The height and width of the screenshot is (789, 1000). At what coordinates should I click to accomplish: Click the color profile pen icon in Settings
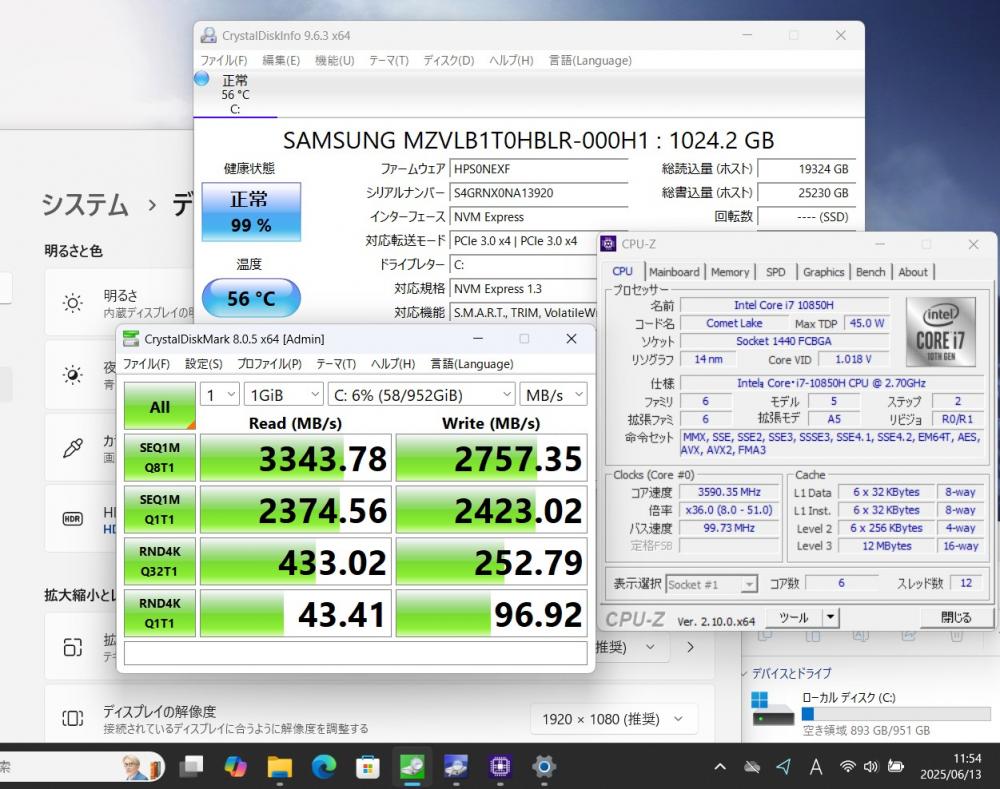(73, 448)
